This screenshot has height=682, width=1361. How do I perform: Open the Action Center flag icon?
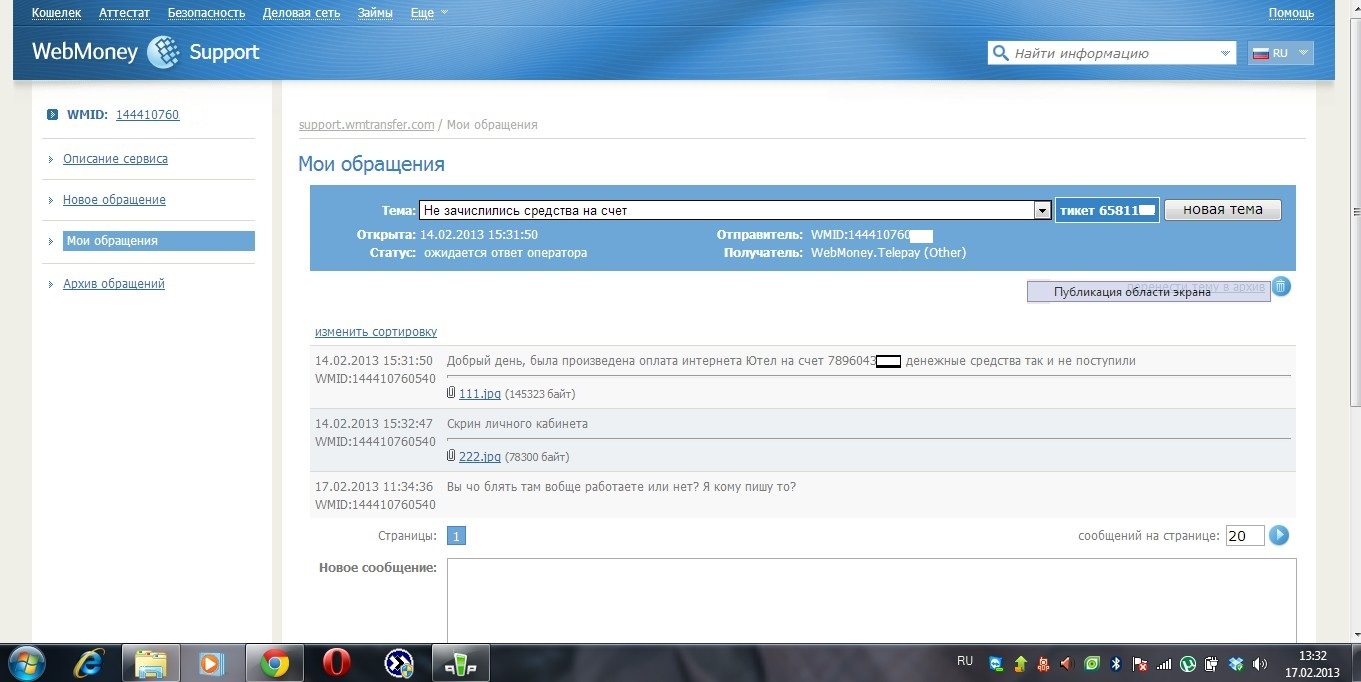(1139, 663)
